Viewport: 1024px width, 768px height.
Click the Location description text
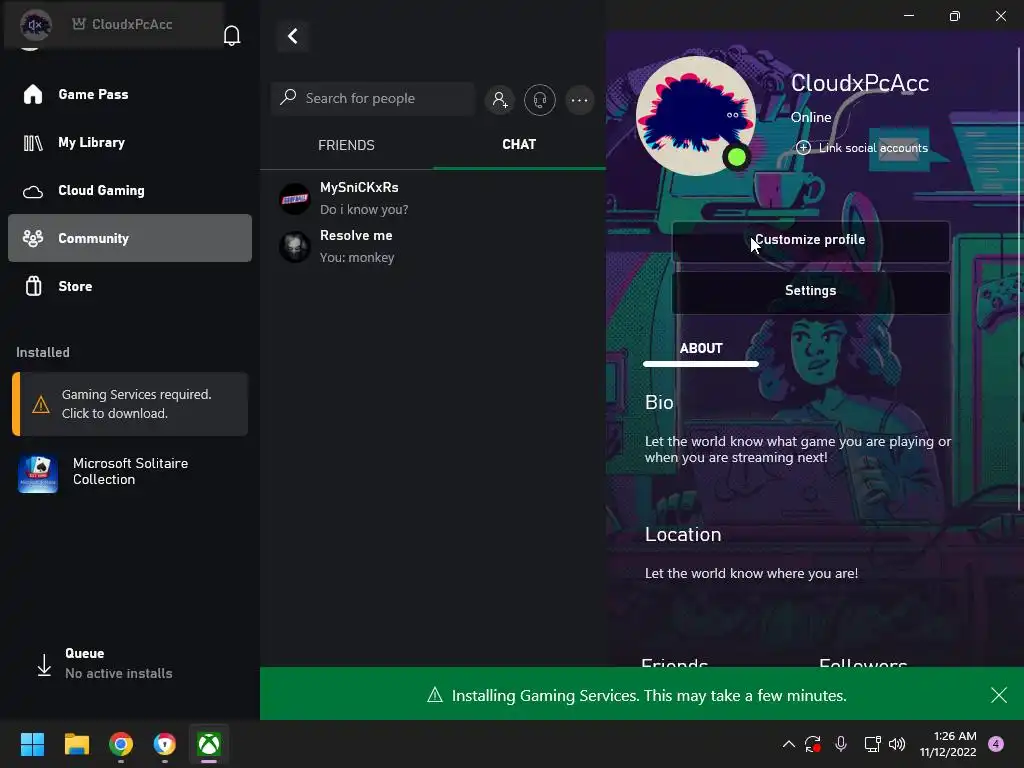752,573
